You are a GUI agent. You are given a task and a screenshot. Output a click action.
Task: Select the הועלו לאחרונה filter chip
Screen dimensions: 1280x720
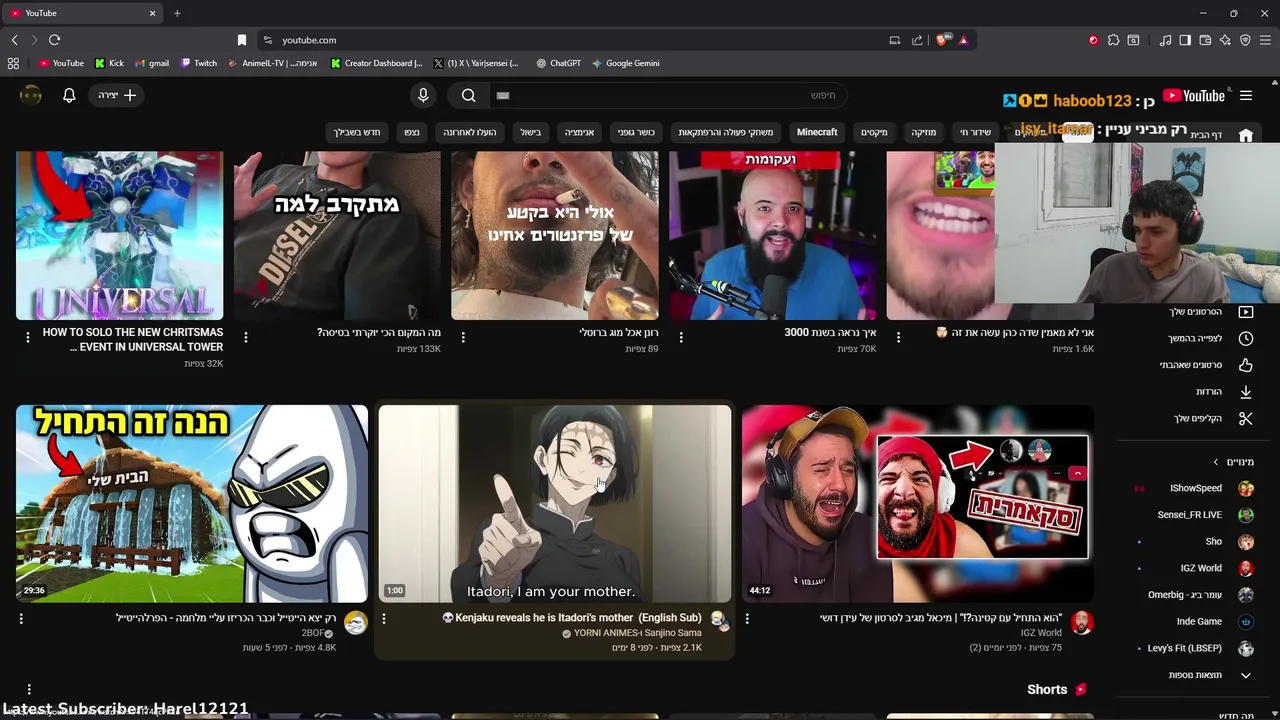[x=470, y=132]
